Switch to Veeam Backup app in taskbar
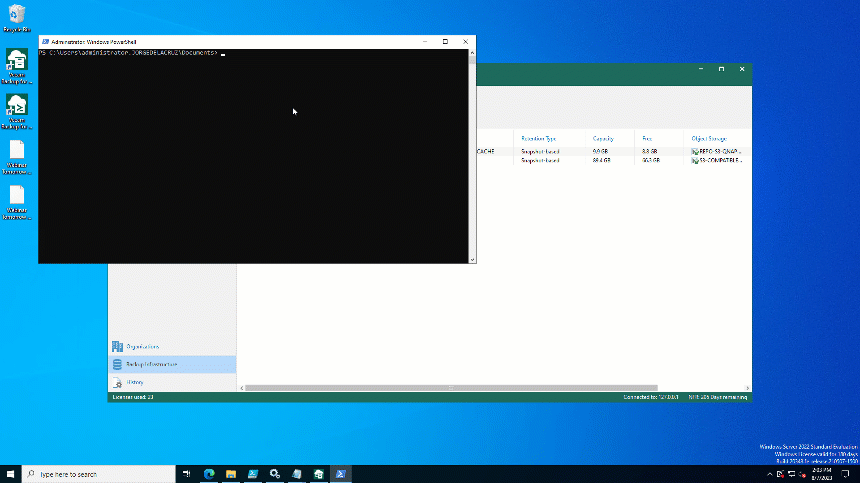This screenshot has height=483, width=860. coord(319,474)
